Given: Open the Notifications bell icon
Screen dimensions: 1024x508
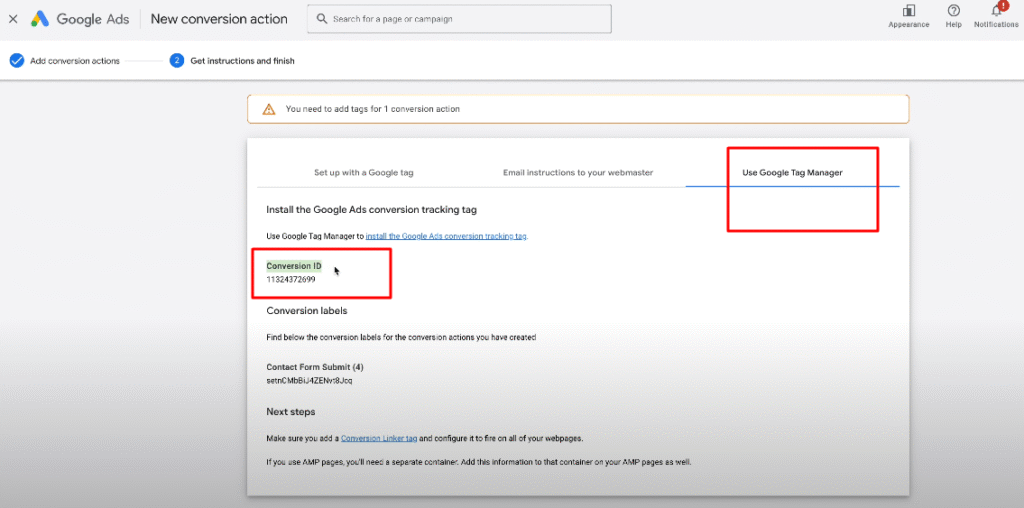Looking at the screenshot, I should 997,10.
